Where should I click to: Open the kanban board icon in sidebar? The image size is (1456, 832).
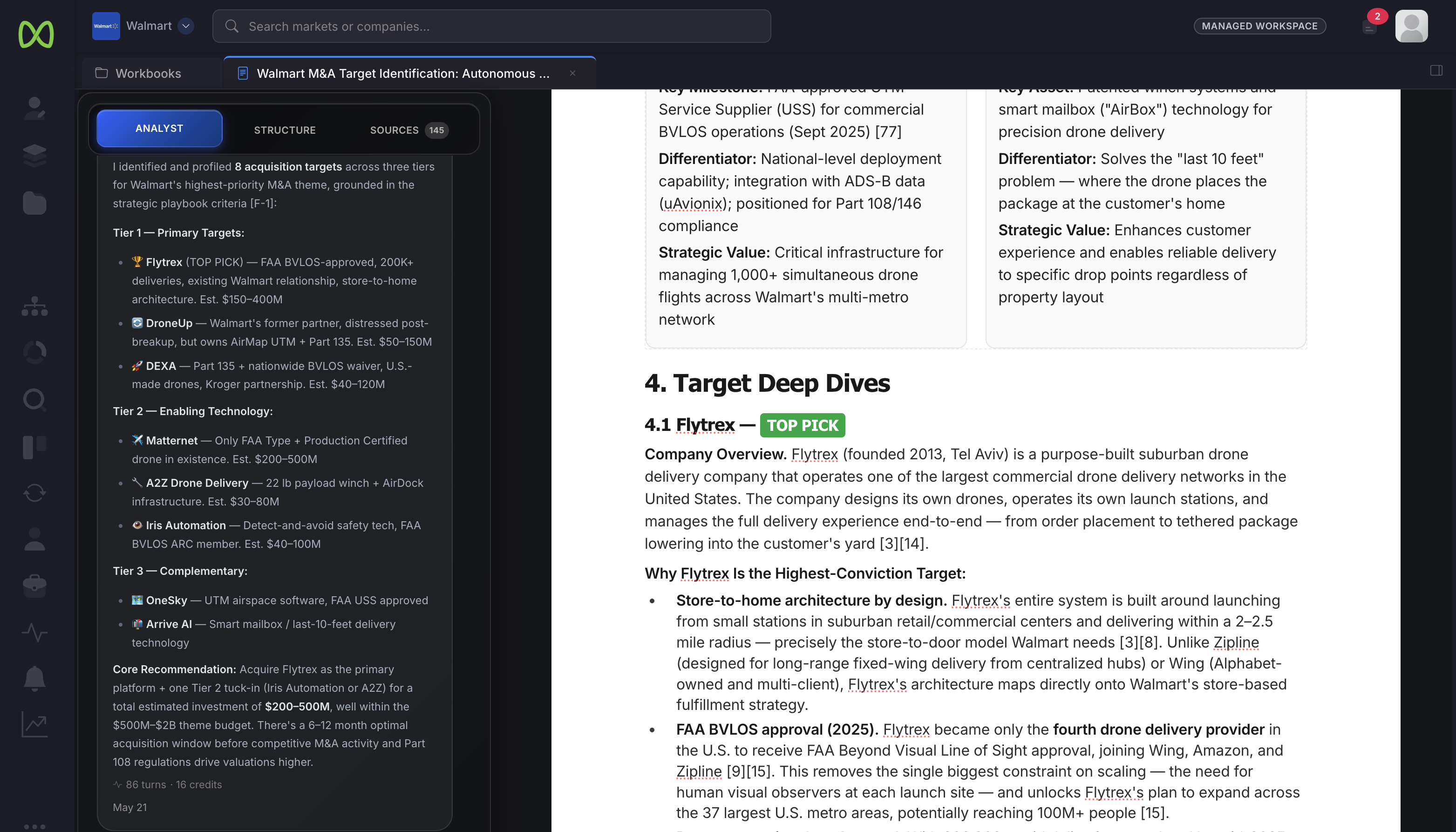point(35,446)
